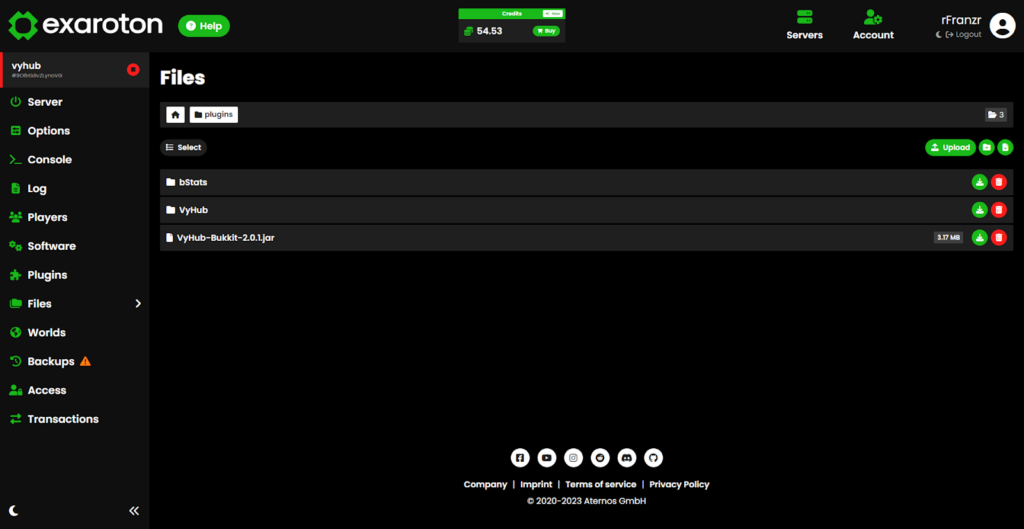Open the Discord footer icon
Image resolution: width=1024 pixels, height=529 pixels.
tap(627, 458)
